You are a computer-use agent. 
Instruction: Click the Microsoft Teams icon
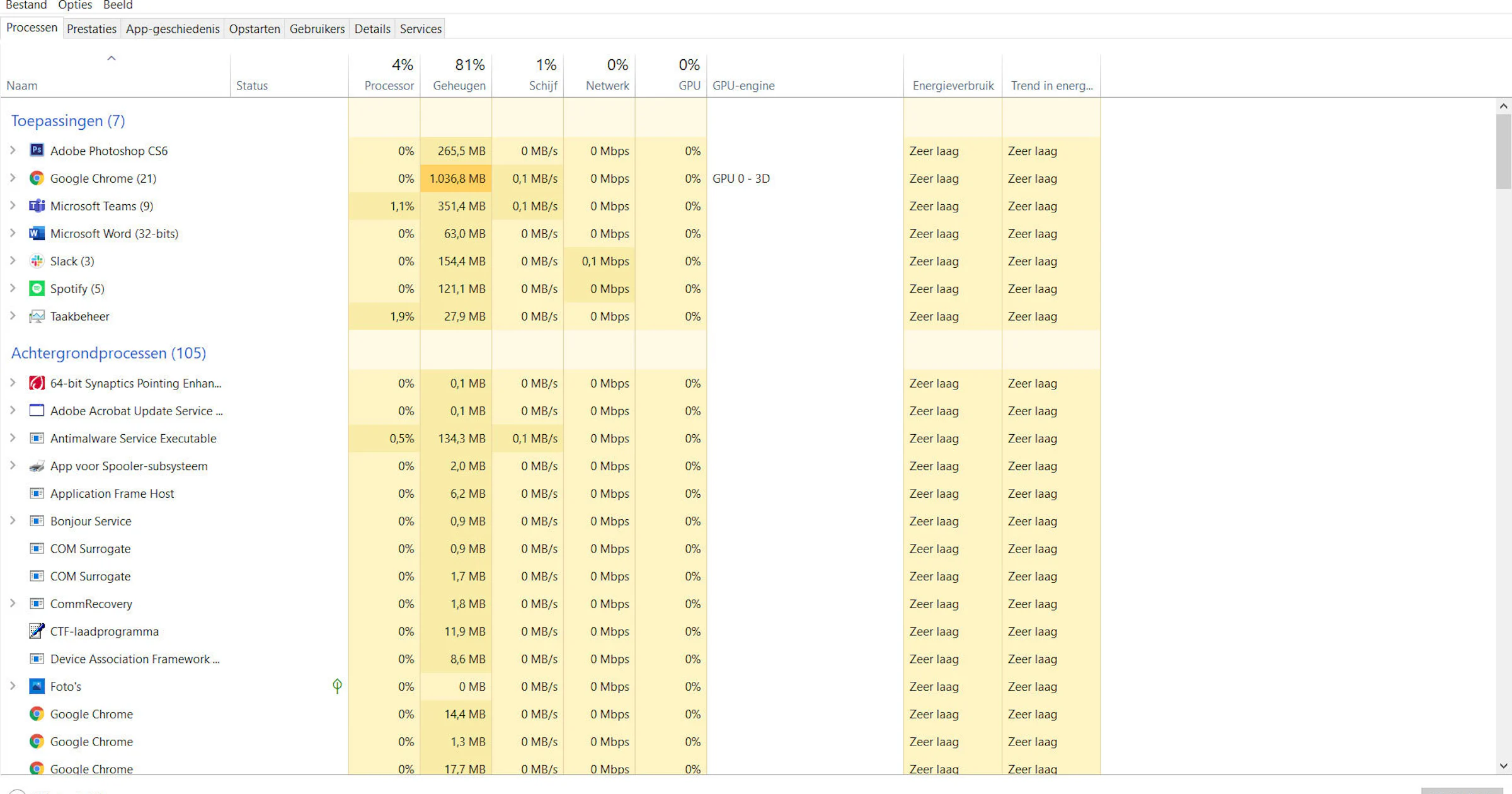(x=37, y=206)
